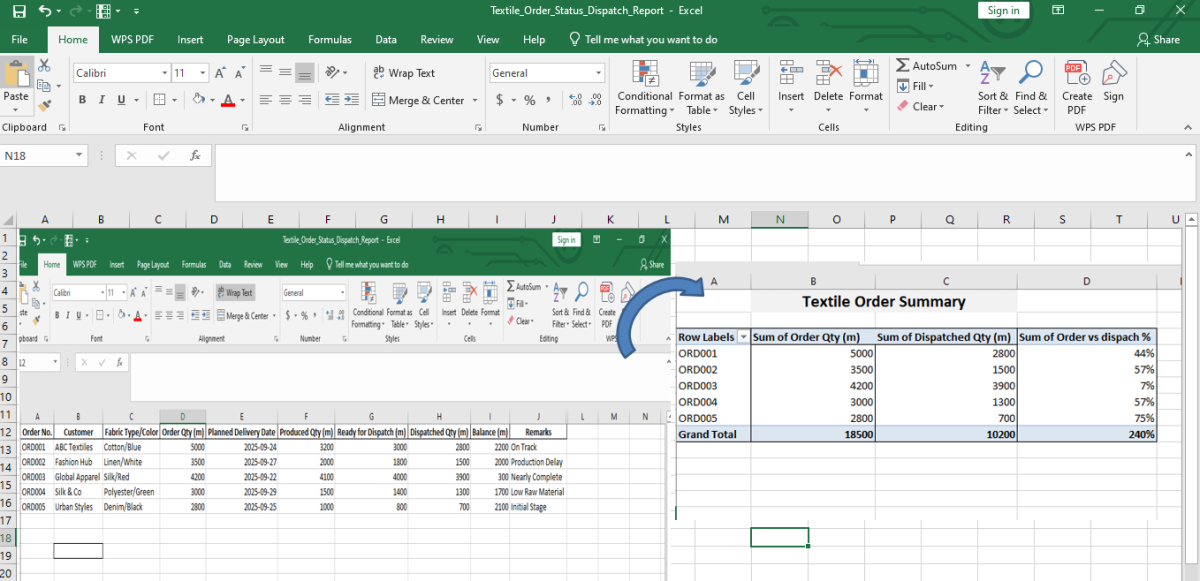Click the Sign in button

[1003, 11]
